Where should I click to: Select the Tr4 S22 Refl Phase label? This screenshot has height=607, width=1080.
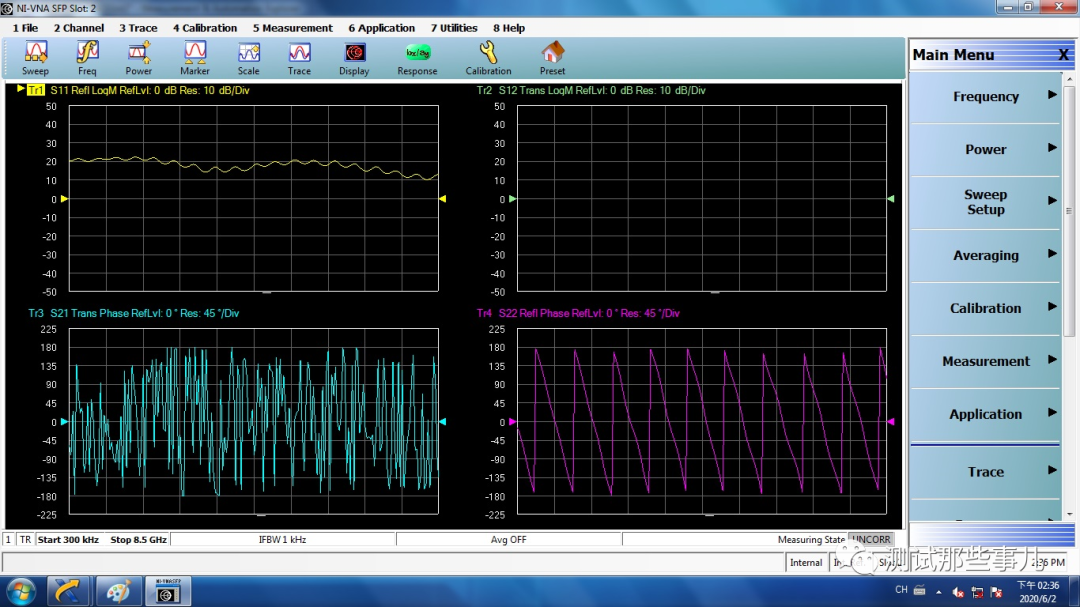pyautogui.click(x=578, y=313)
